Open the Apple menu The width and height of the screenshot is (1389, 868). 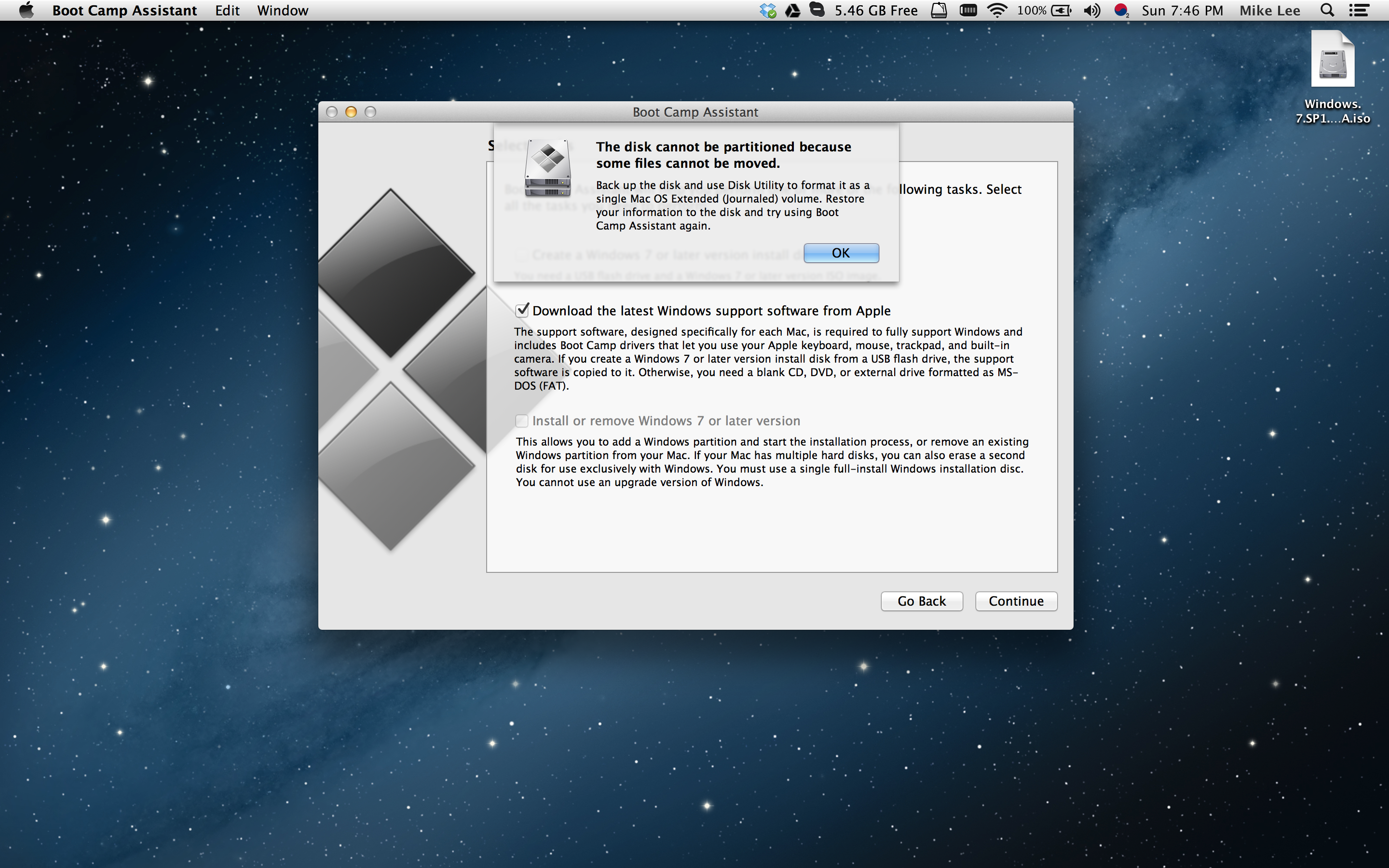[x=26, y=10]
